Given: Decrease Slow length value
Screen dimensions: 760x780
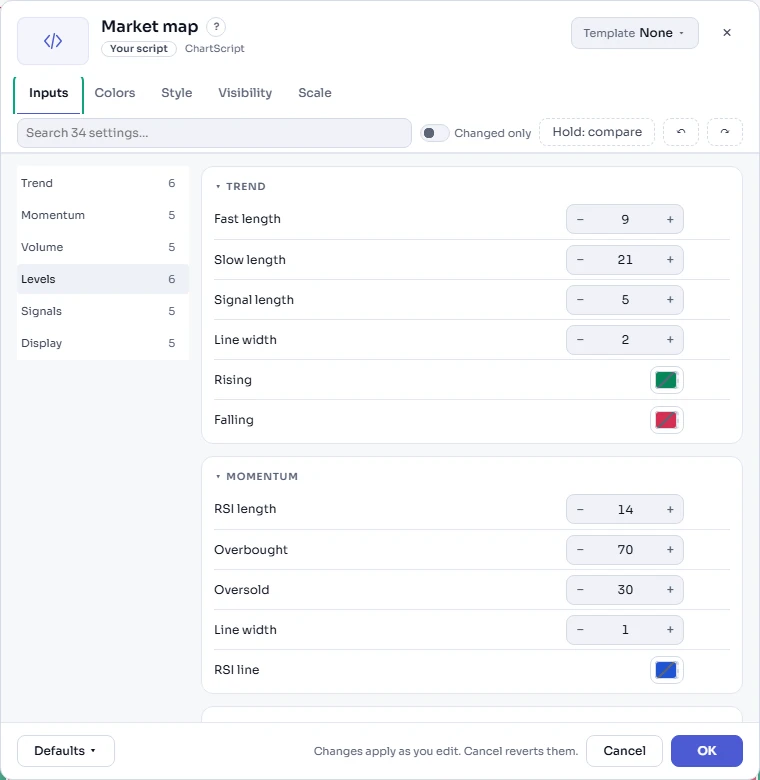Looking at the screenshot, I should coord(580,260).
